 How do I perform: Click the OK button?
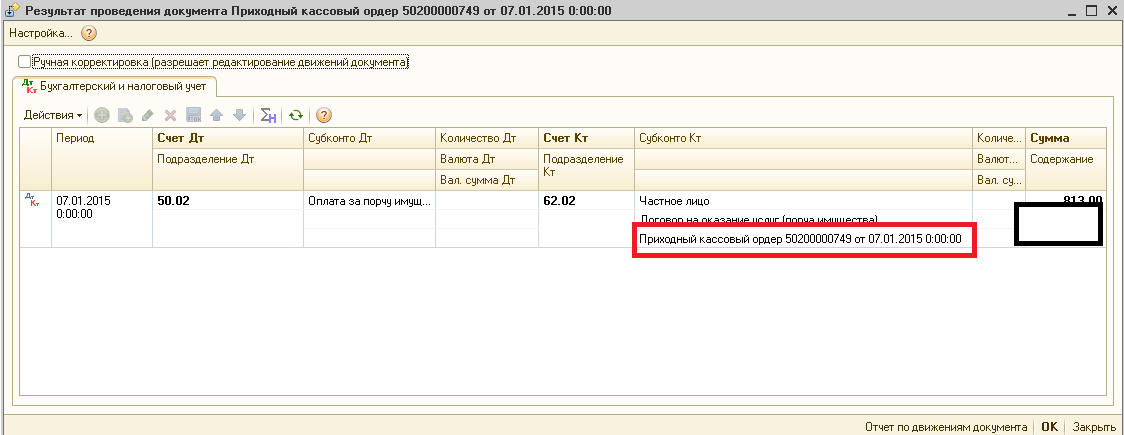click(x=1049, y=426)
